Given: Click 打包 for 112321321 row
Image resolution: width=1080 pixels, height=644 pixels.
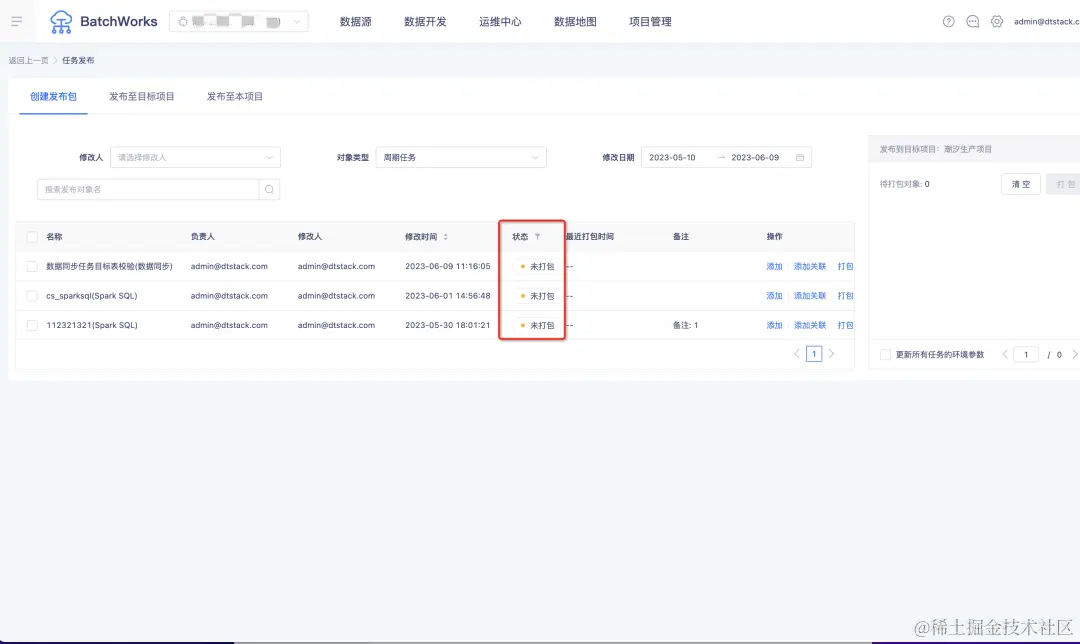Looking at the screenshot, I should pyautogui.click(x=845, y=325).
